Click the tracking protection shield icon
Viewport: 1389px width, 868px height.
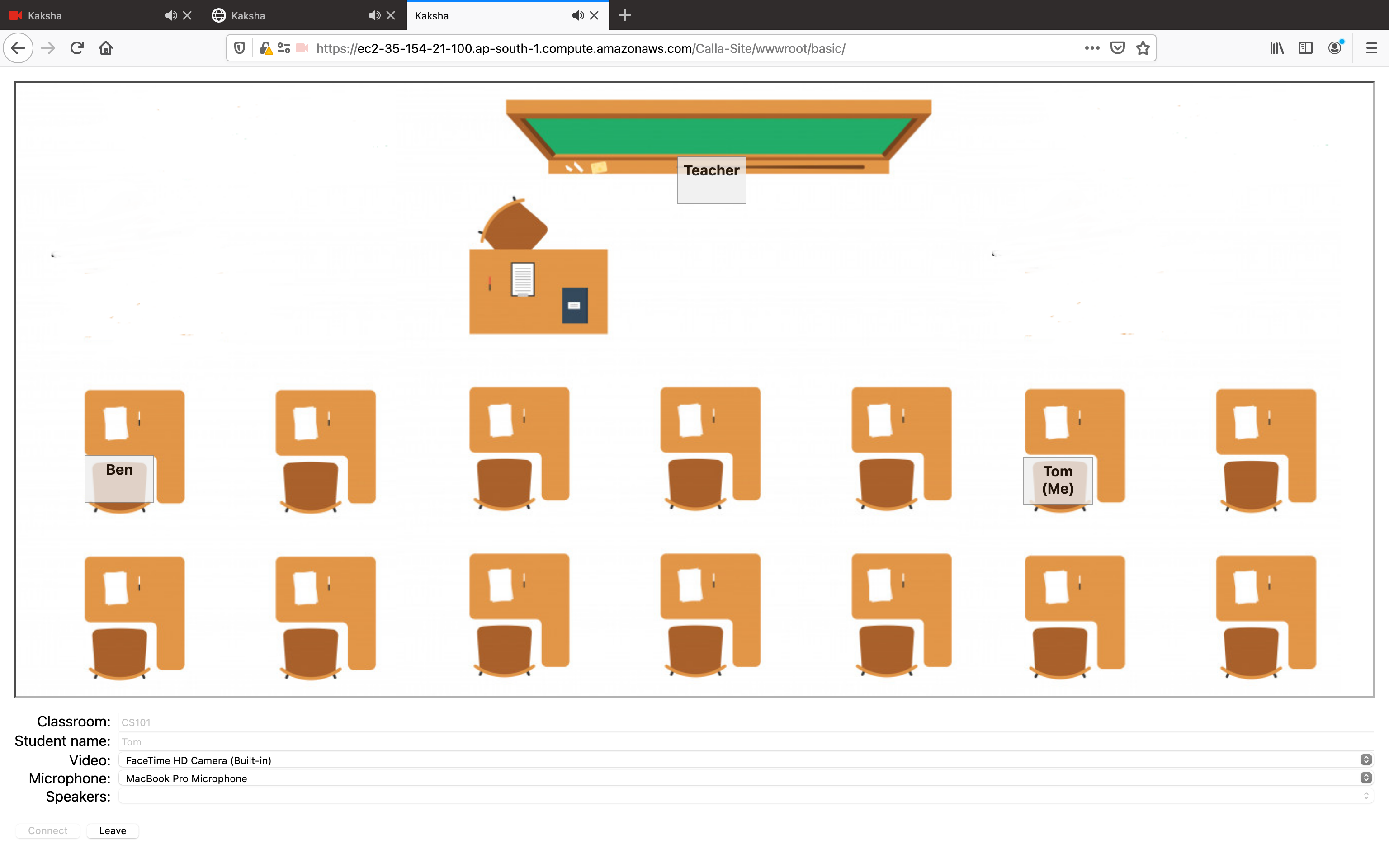240,48
